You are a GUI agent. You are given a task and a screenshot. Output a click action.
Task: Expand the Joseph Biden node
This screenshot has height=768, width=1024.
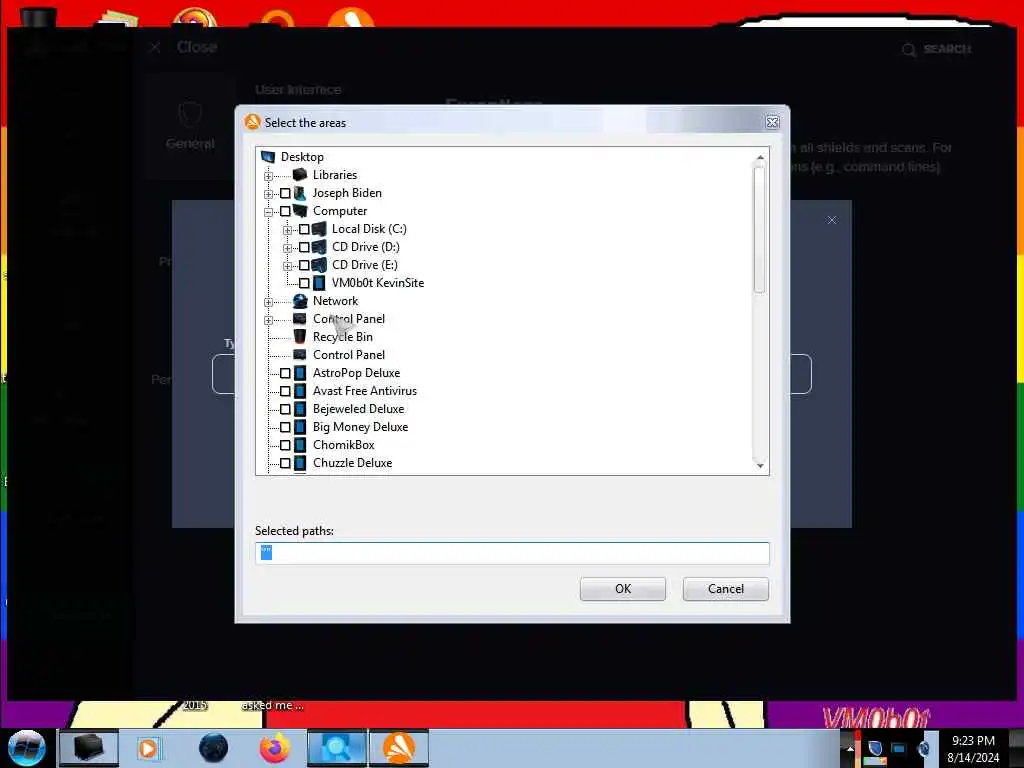click(x=268, y=194)
